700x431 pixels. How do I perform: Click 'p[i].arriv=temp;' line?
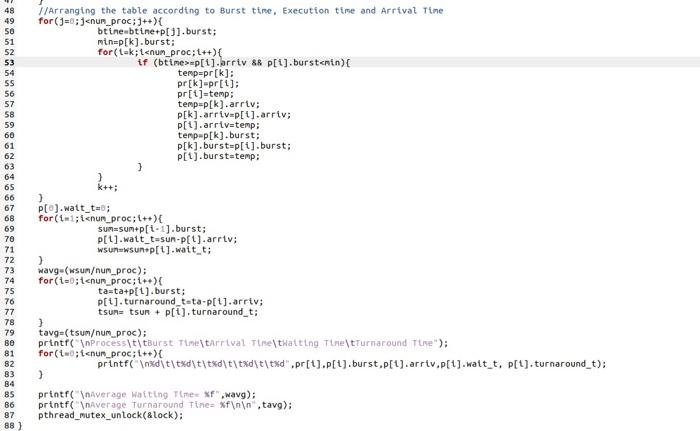[x=218, y=125]
